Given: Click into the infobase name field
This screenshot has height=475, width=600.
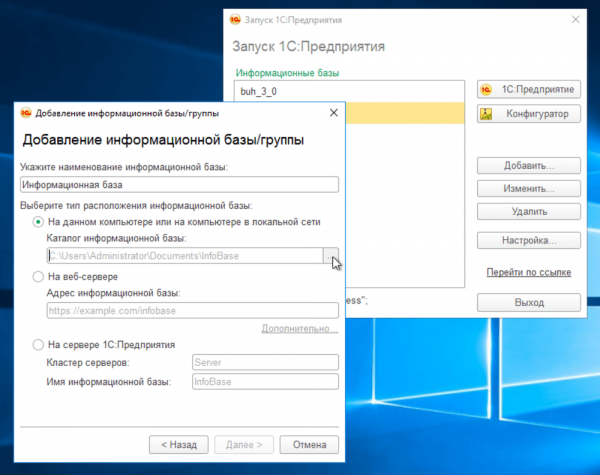Looking at the screenshot, I should (x=179, y=185).
